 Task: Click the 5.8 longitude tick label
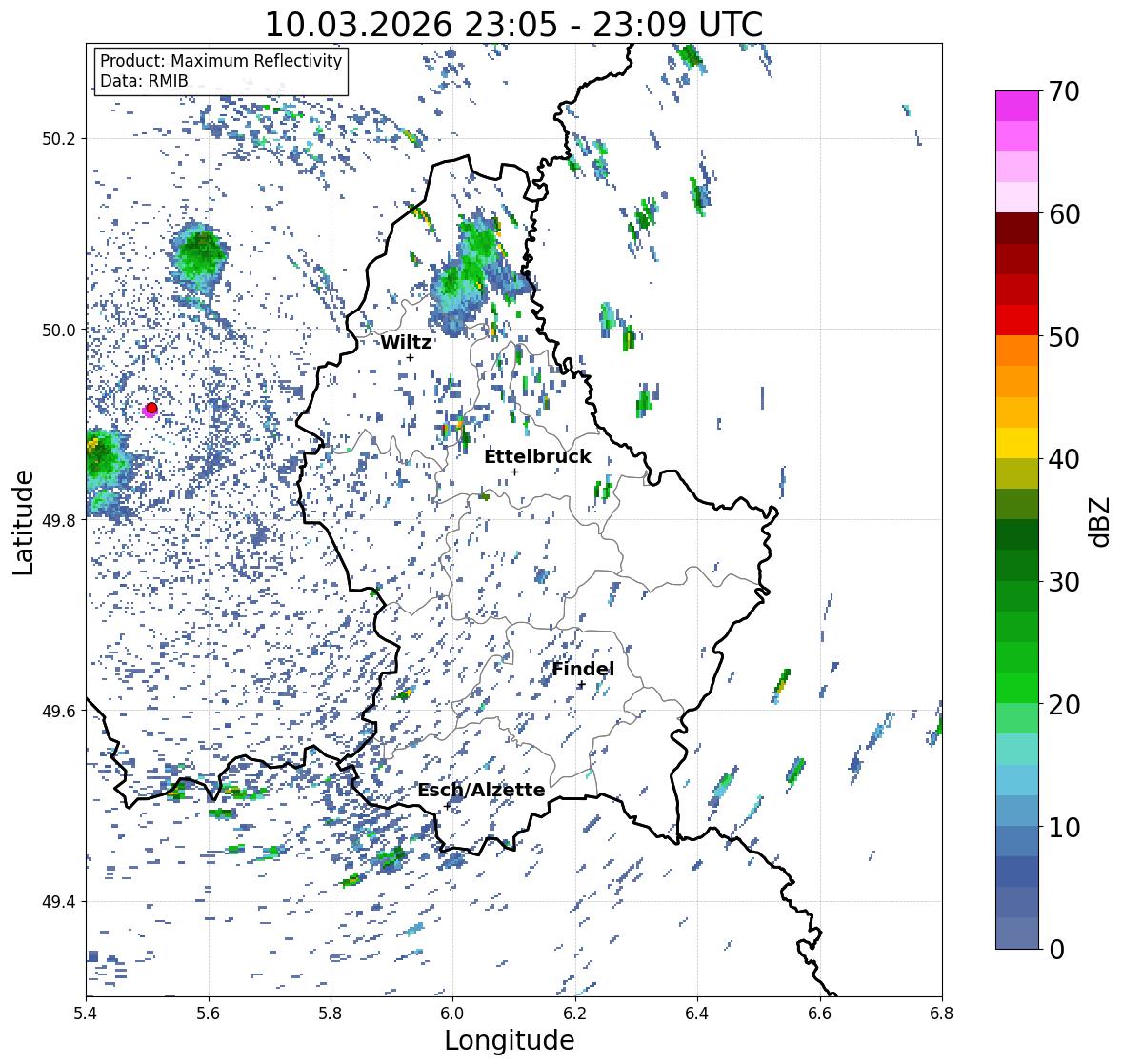tap(331, 1014)
